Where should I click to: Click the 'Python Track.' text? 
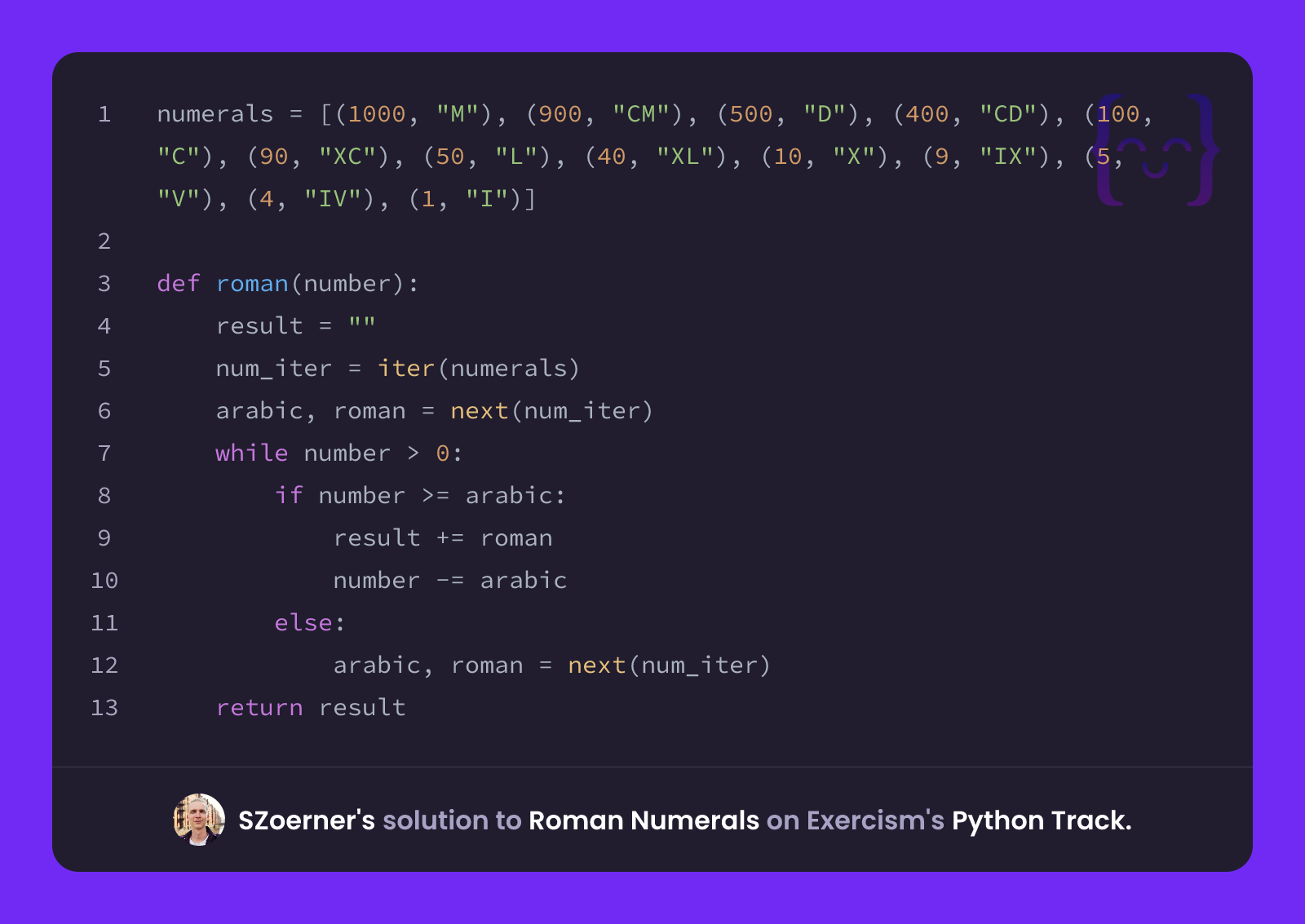pos(1042,820)
